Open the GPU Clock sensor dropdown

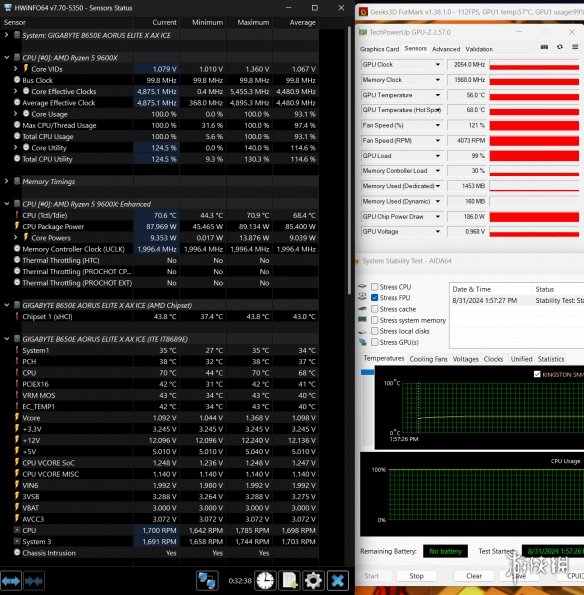pos(438,65)
